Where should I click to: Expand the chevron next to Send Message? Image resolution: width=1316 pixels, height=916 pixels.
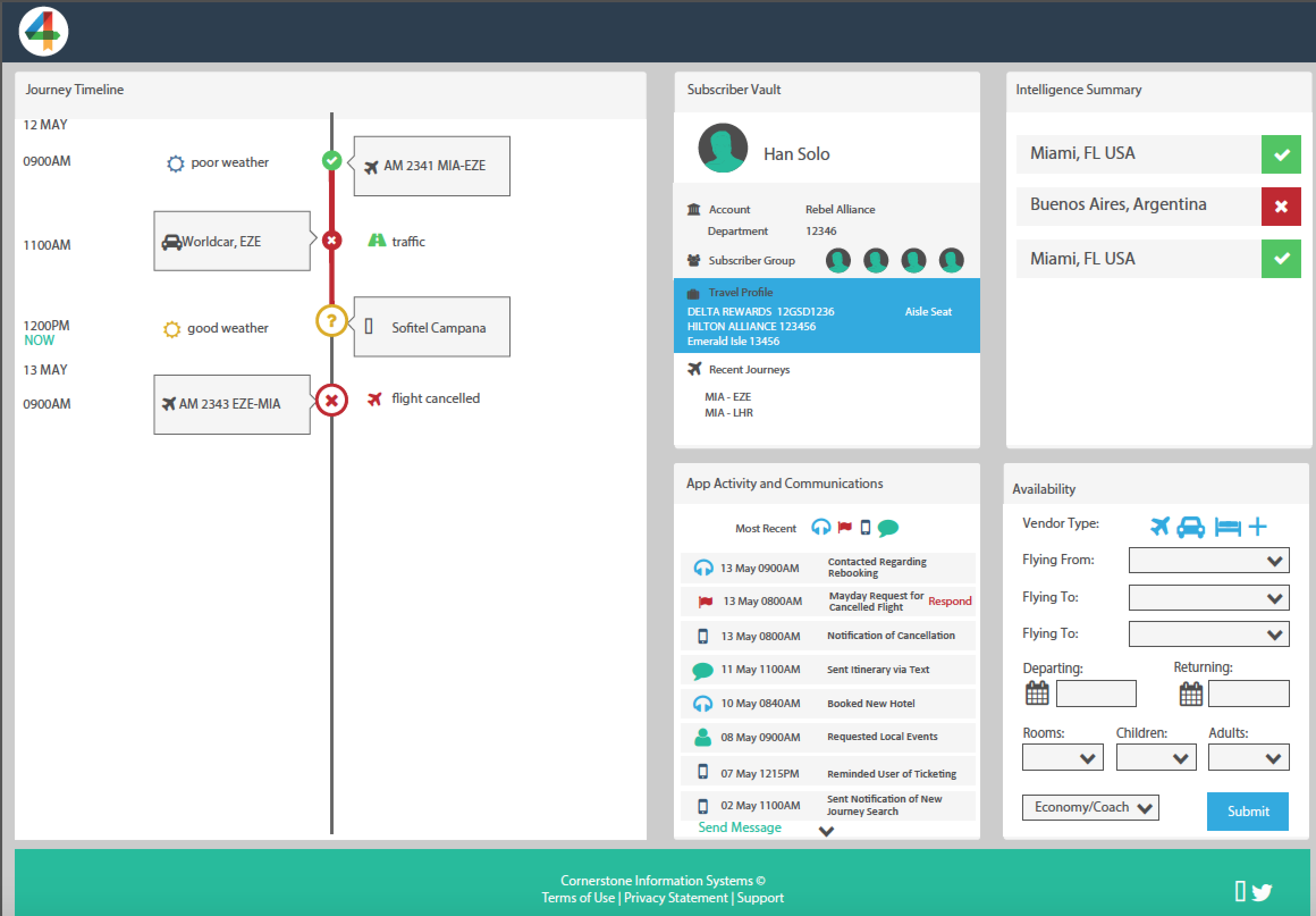[x=826, y=830]
